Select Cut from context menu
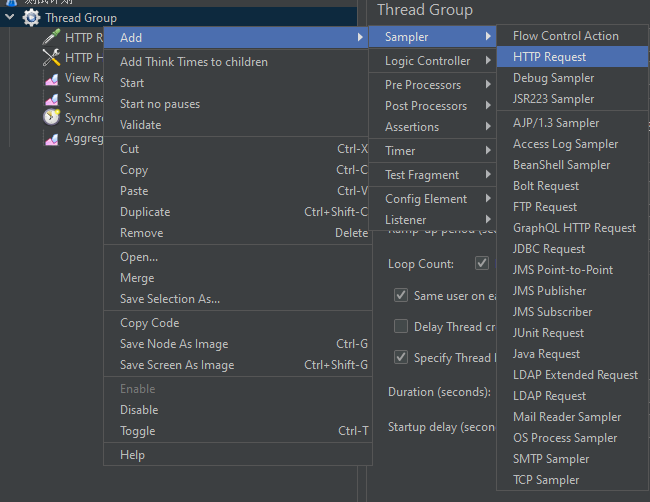 click(236, 149)
